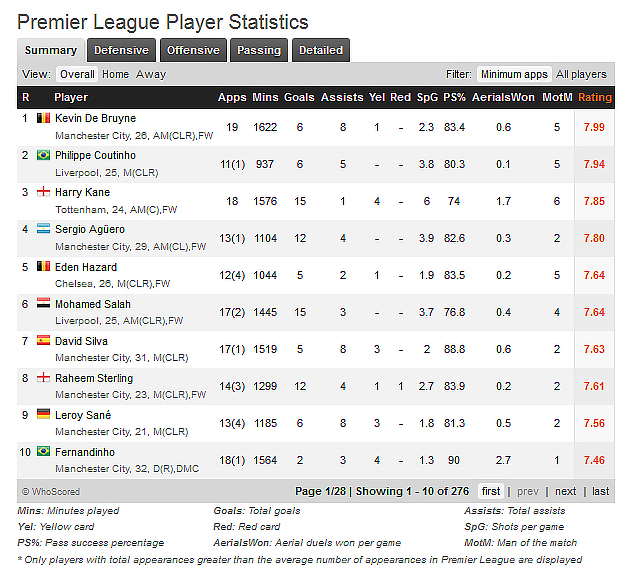This screenshot has width=628, height=579.
Task: Go to next page of players
Action: (565, 491)
